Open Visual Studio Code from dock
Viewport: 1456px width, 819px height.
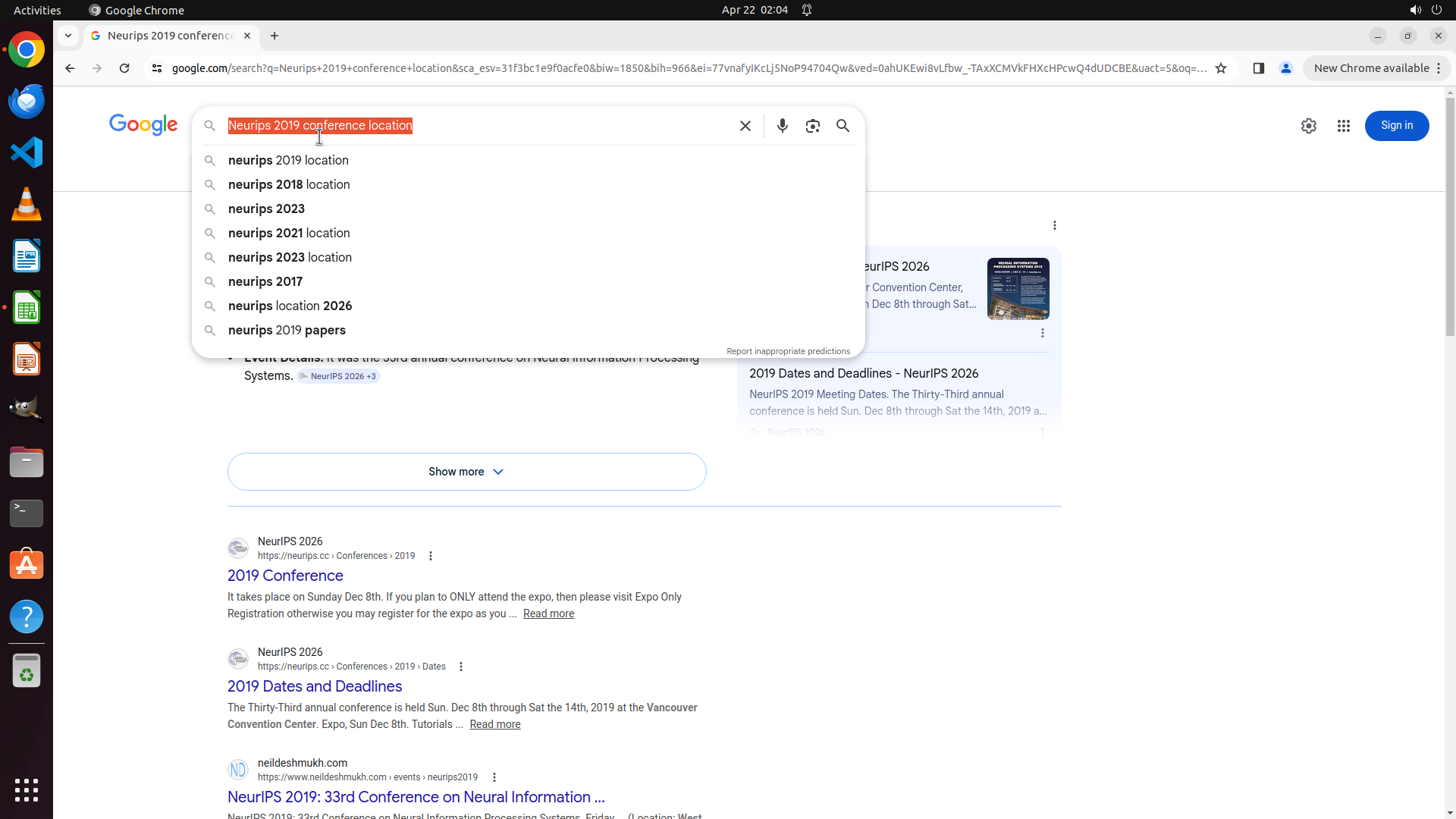[27, 152]
